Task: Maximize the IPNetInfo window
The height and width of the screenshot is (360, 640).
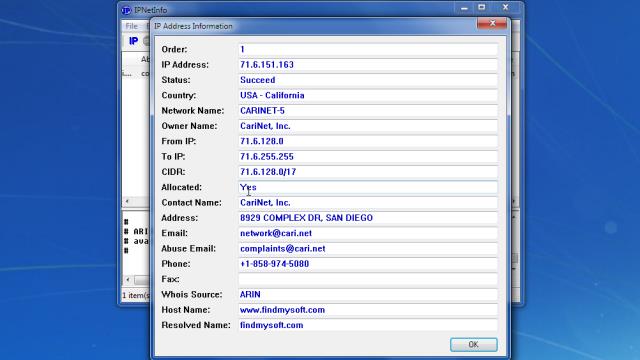Action: [x=482, y=7]
